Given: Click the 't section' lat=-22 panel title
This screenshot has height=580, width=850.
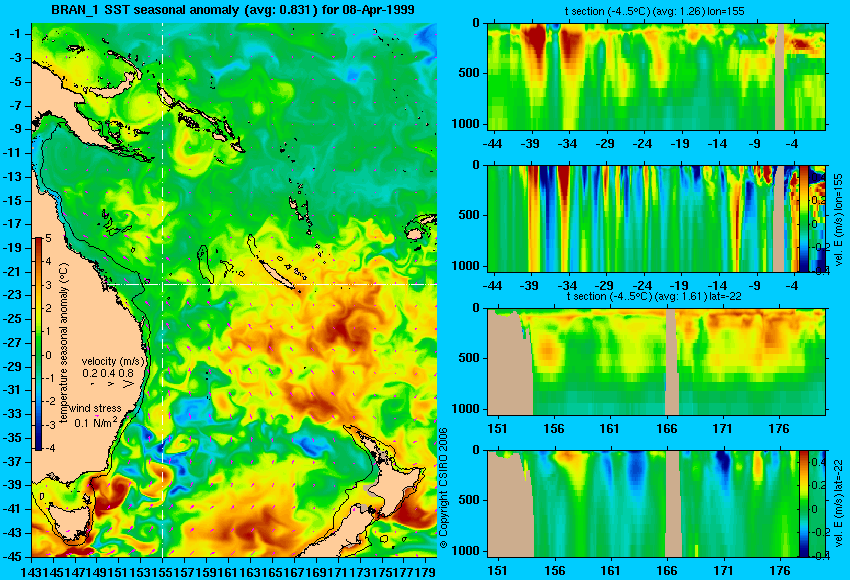Looking at the screenshot, I should [654, 296].
